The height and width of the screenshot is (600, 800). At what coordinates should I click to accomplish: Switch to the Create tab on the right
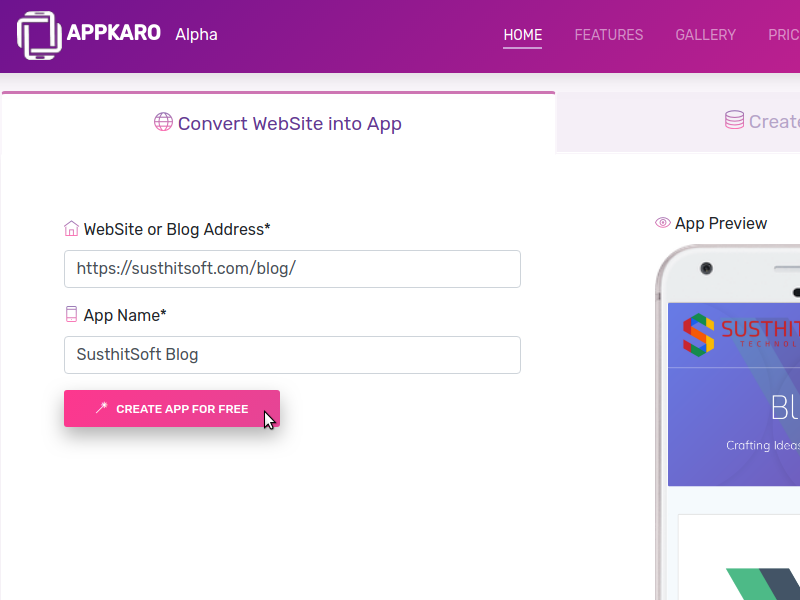[770, 120]
